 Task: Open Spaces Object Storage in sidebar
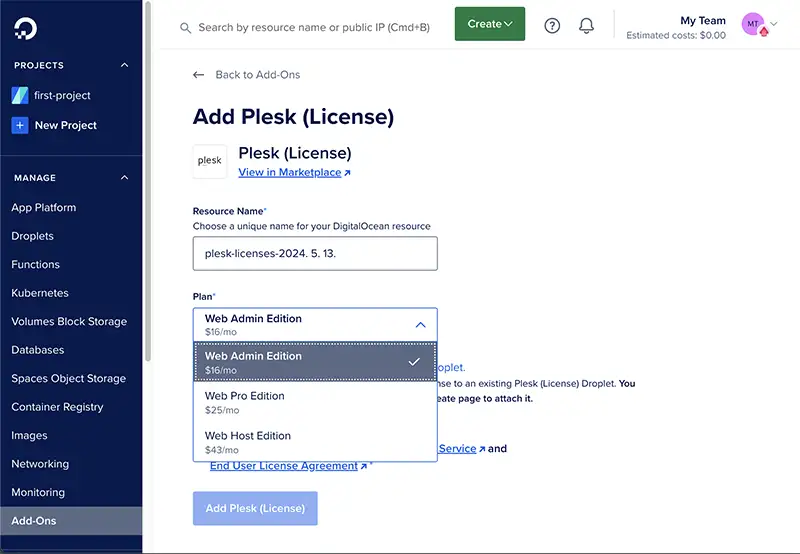(x=69, y=379)
